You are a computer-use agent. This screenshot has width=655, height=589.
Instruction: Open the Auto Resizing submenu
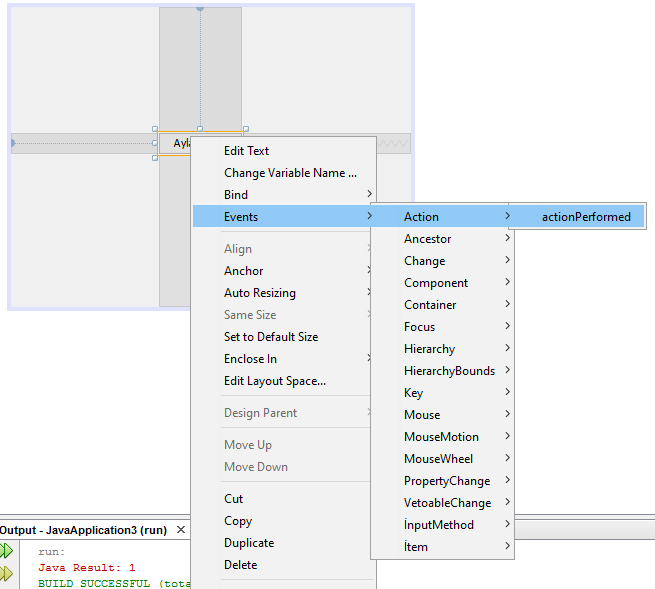pyautogui.click(x=284, y=293)
